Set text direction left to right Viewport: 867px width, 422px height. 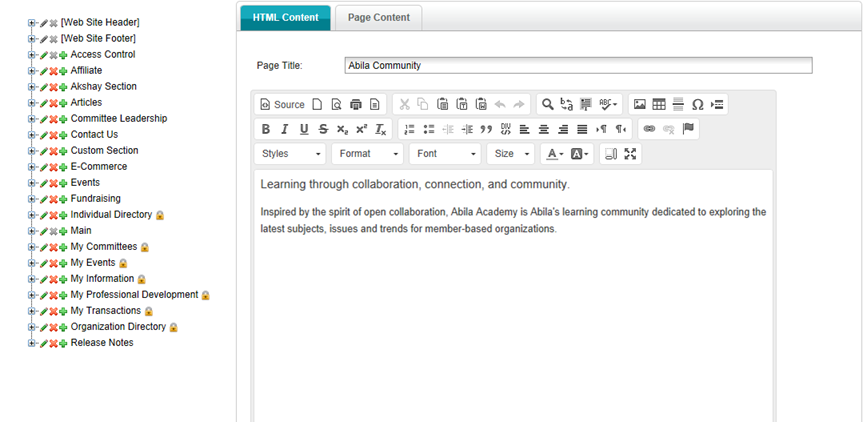point(602,129)
